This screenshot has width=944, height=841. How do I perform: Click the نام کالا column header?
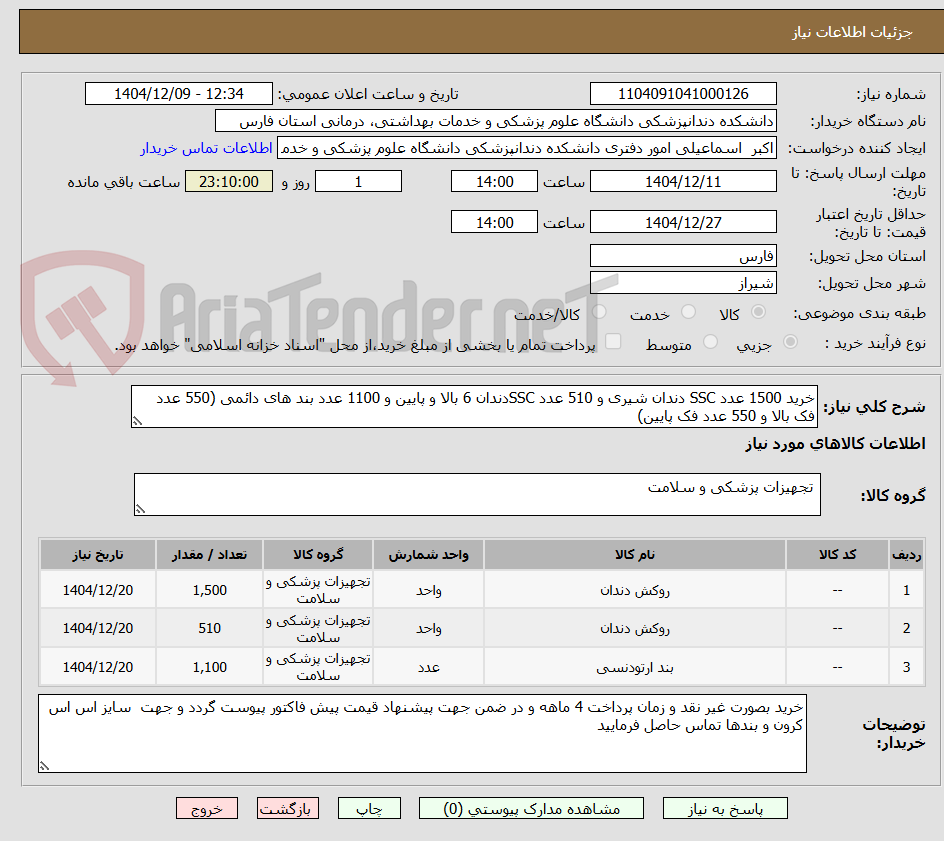tap(635, 554)
